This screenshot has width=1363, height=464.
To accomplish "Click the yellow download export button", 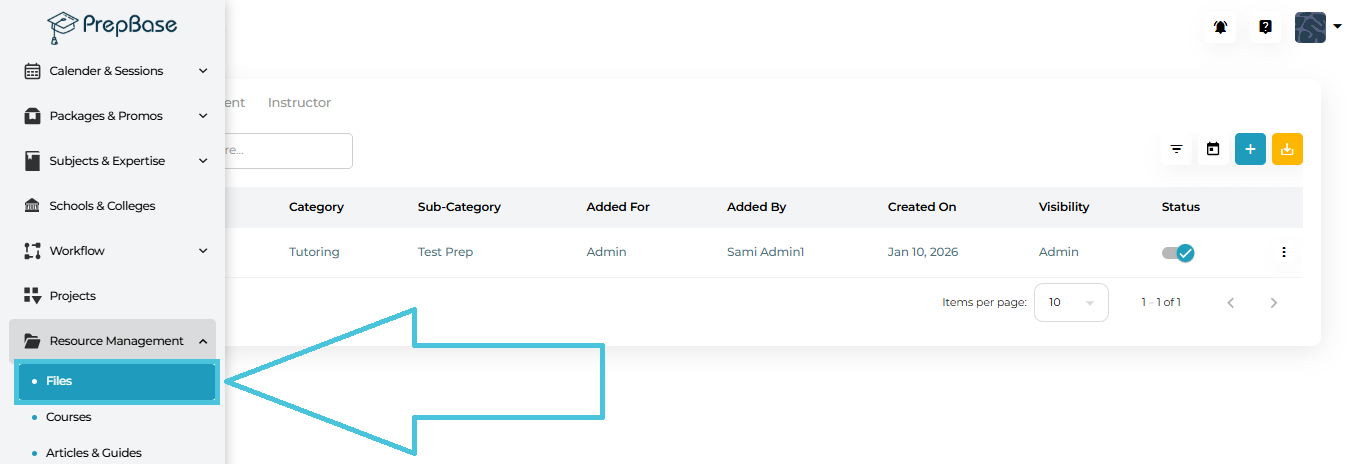I will pyautogui.click(x=1287, y=149).
